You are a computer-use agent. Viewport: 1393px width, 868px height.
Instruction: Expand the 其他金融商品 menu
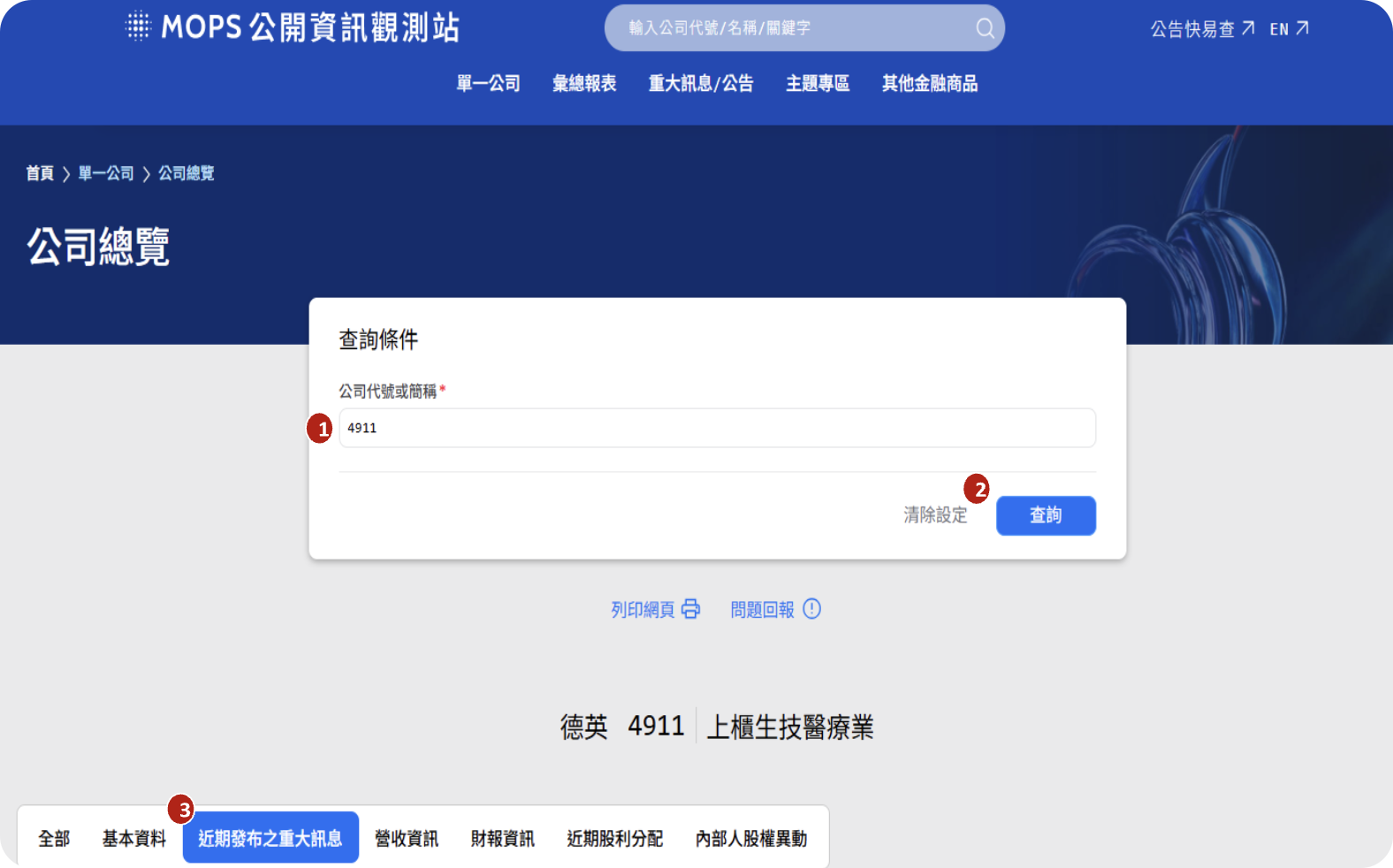tap(930, 84)
